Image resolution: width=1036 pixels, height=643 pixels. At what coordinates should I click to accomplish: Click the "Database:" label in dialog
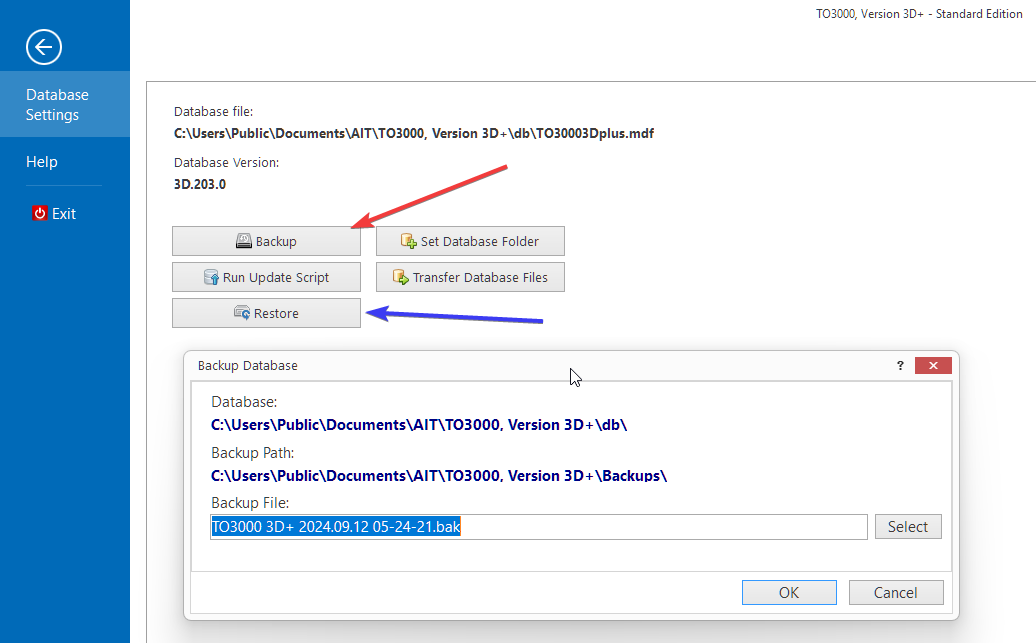[x=244, y=402]
